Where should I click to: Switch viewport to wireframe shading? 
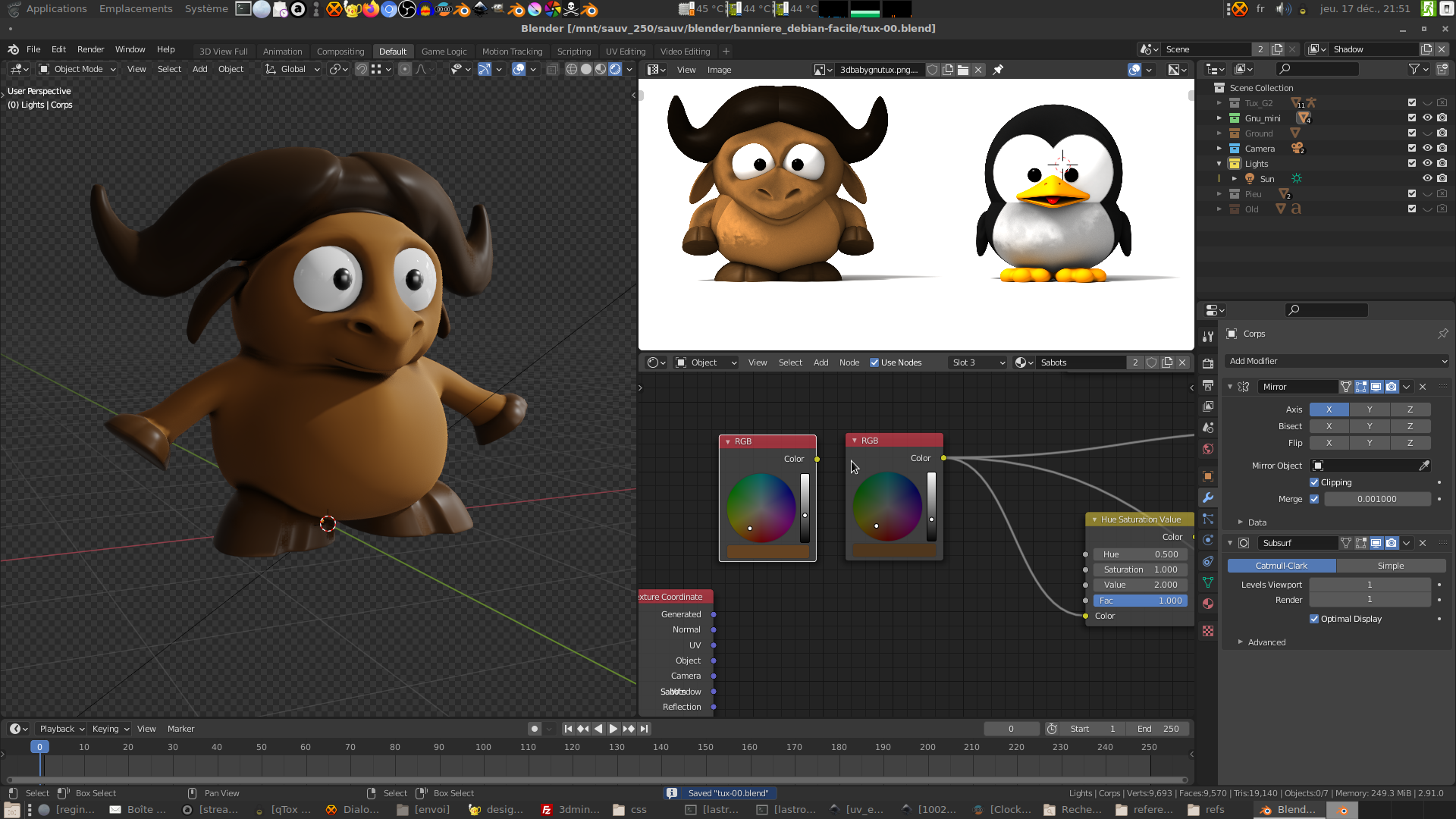[572, 69]
